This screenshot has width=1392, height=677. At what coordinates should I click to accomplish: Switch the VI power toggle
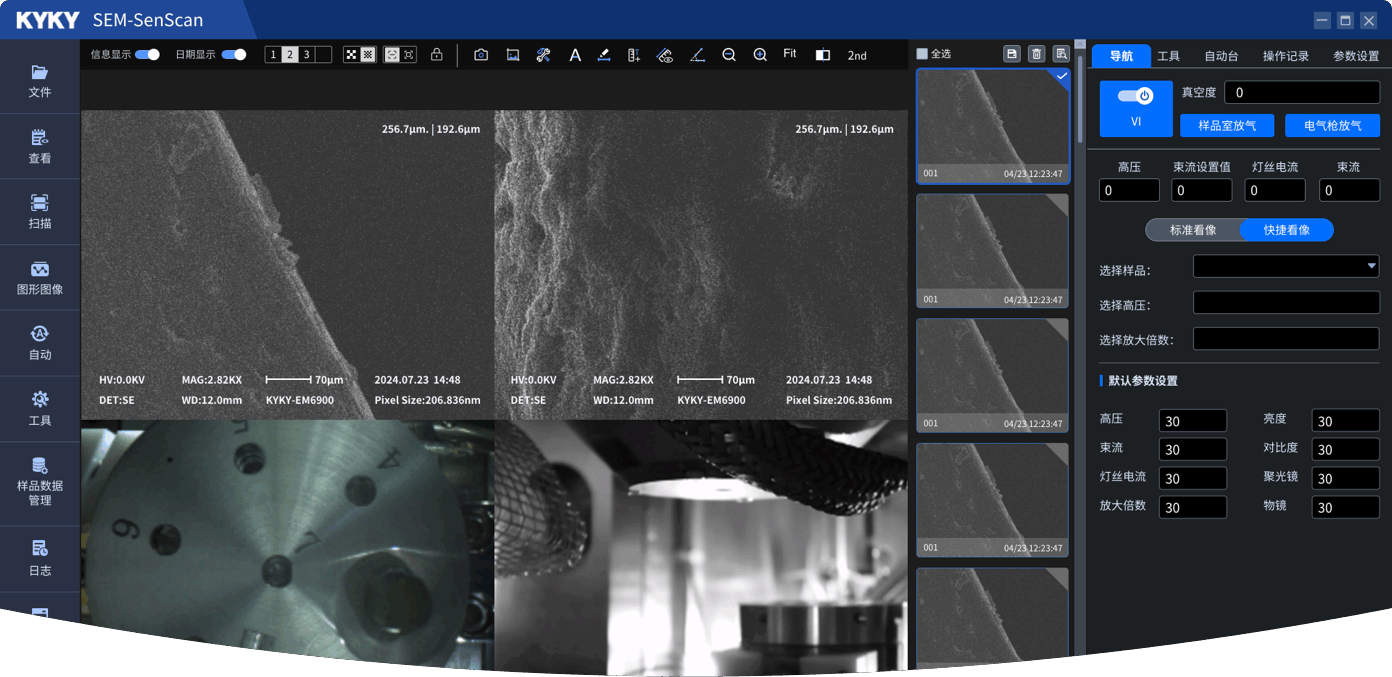click(x=1135, y=96)
